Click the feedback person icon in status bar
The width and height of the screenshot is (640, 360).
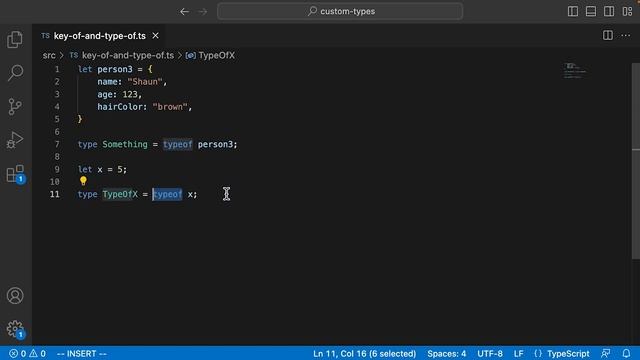point(606,353)
